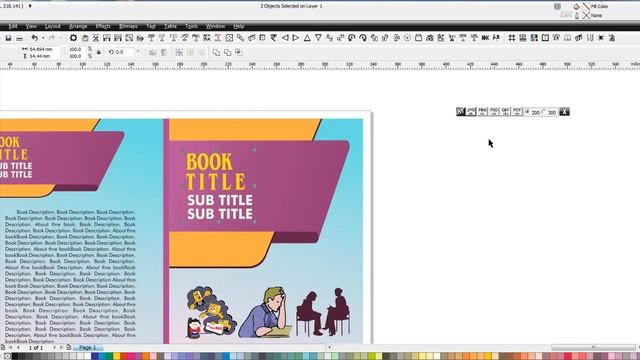The width and height of the screenshot is (640, 360).
Task: Click the right-pointing triangle icon
Action: click(296, 38)
